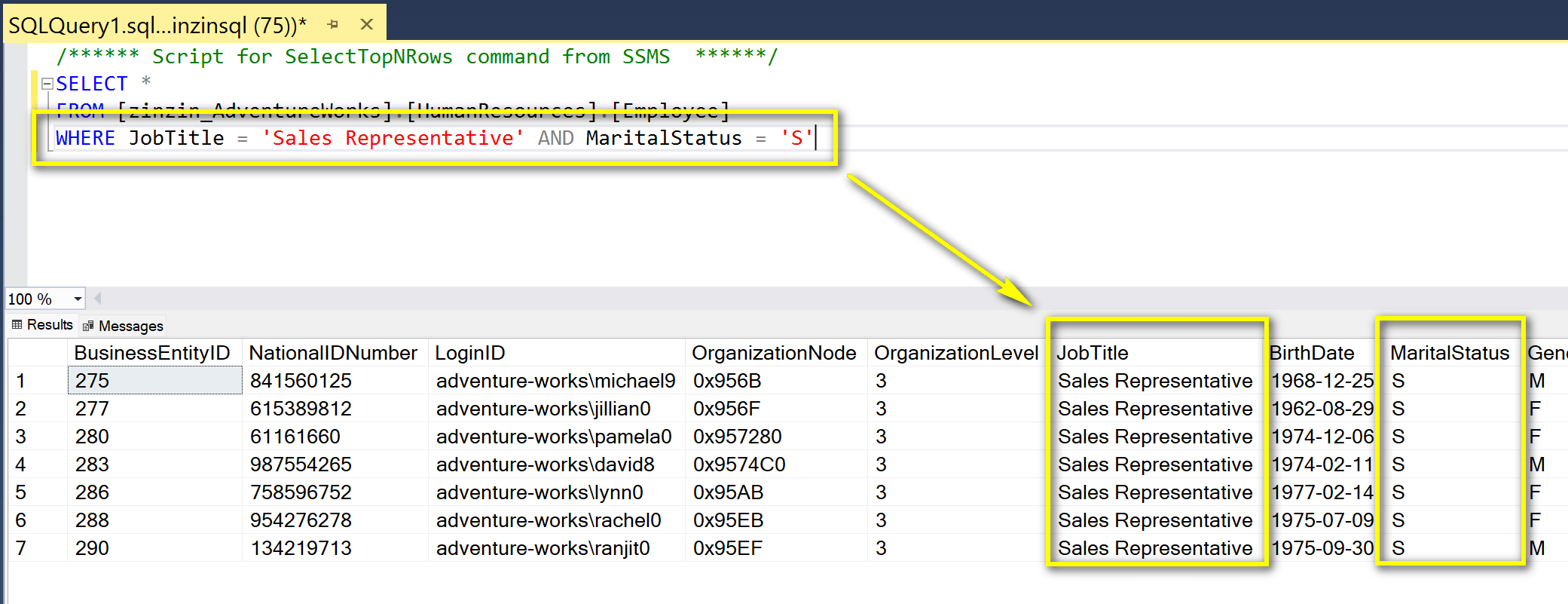The width and height of the screenshot is (1568, 604).
Task: Open the 100 % zoom dropdown
Action: [x=78, y=299]
